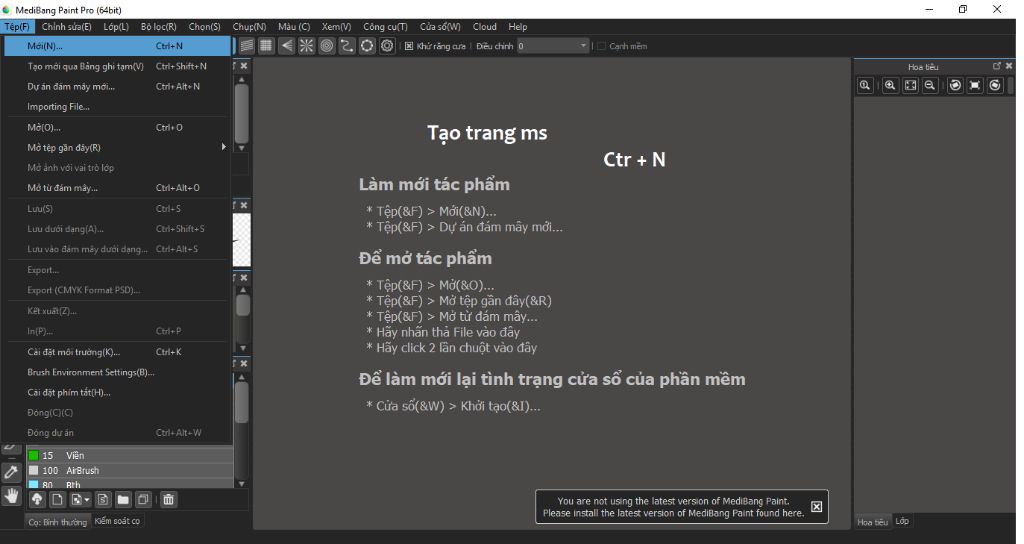Screen dimensions: 1024x544
Task: Open Xem(V) menu
Action: tap(336, 27)
